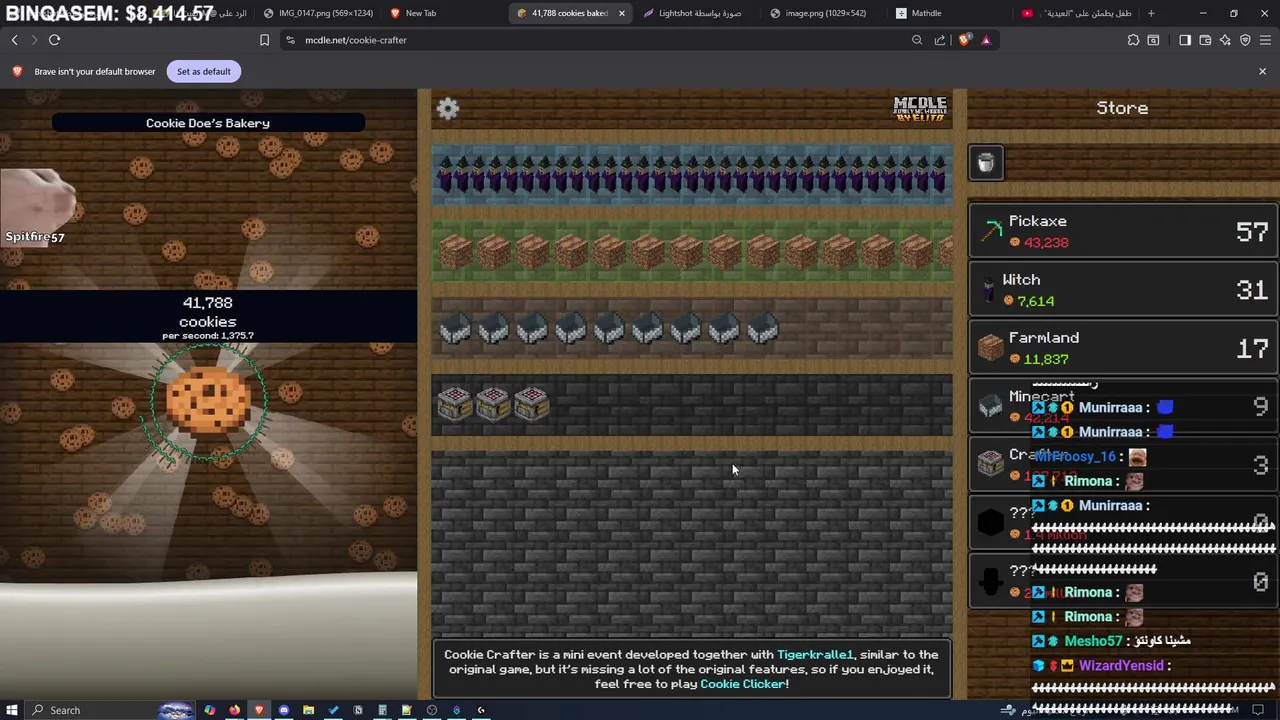Click Set as default button
The image size is (1280, 720).
click(x=203, y=71)
